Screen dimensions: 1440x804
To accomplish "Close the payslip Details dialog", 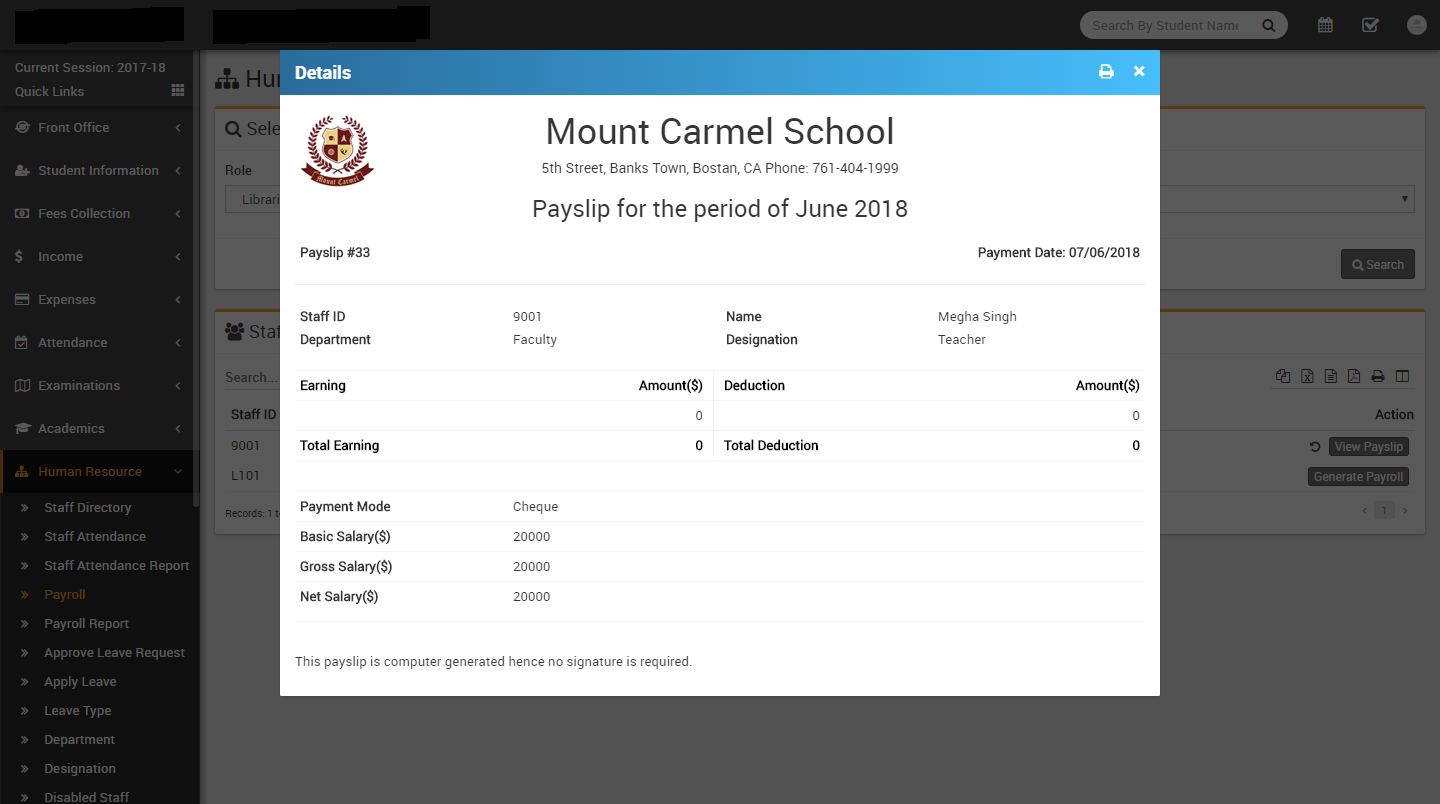I will pos(1139,72).
